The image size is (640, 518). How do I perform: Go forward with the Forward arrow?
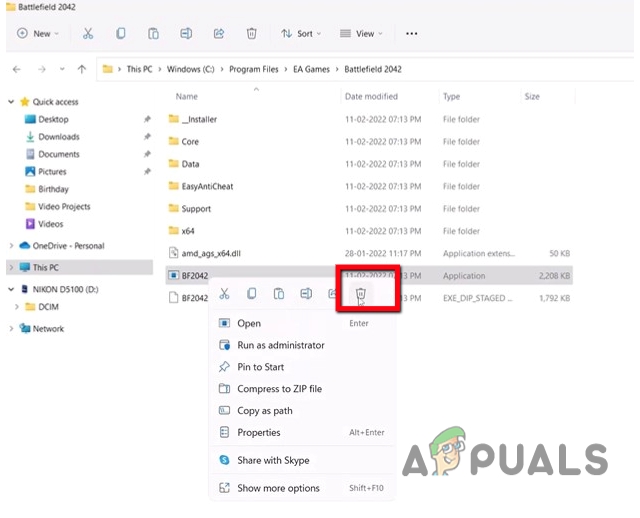point(42,69)
